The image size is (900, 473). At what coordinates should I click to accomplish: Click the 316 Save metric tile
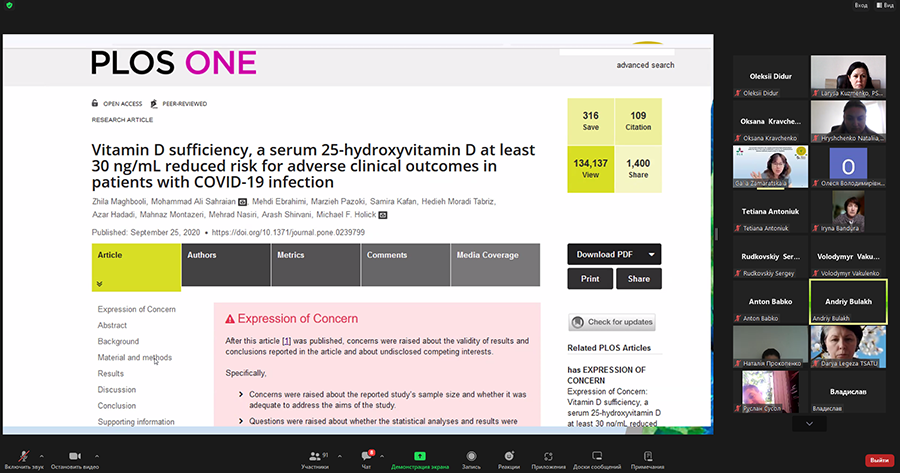[591, 121]
